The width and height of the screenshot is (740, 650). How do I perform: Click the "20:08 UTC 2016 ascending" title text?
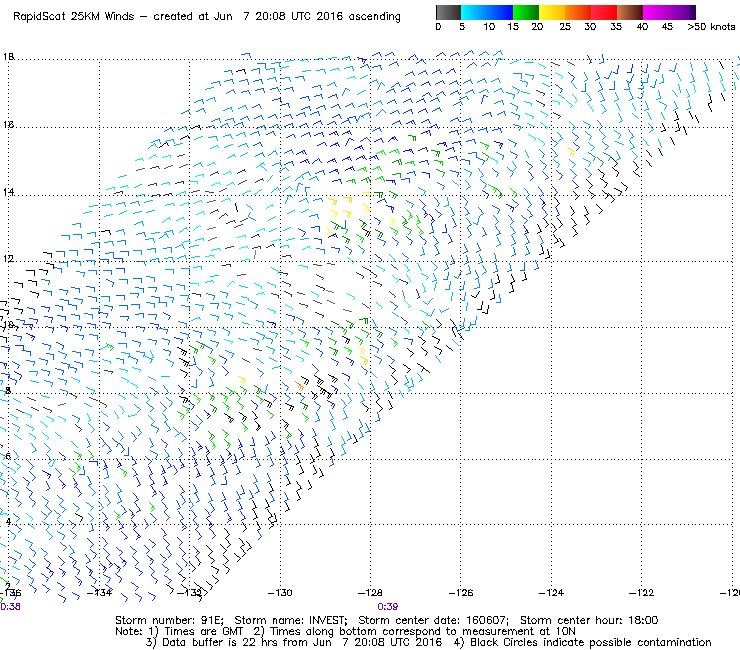tap(328, 17)
